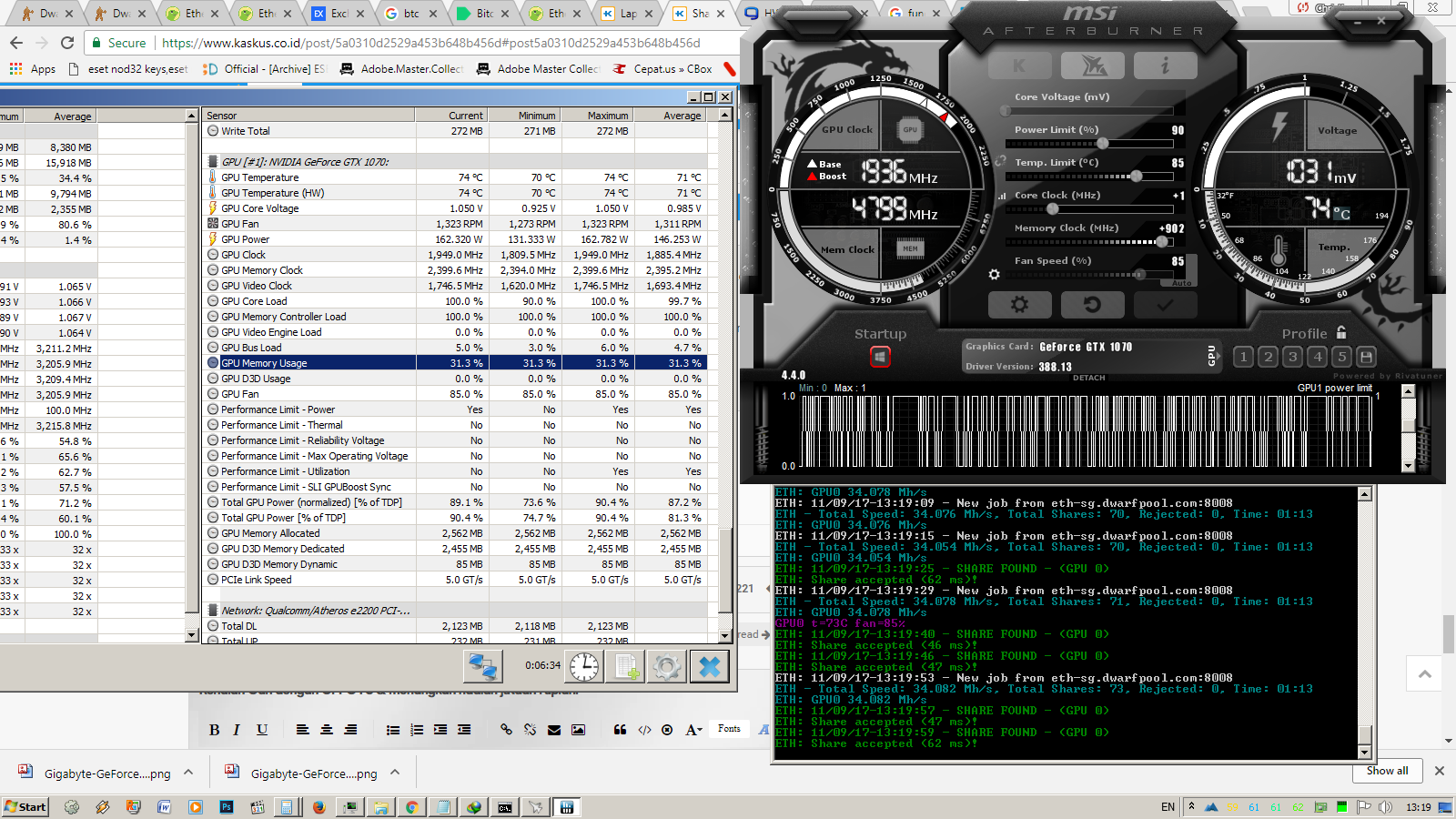Open Afterburner information via the i button
The image size is (1456, 819).
(1165, 66)
